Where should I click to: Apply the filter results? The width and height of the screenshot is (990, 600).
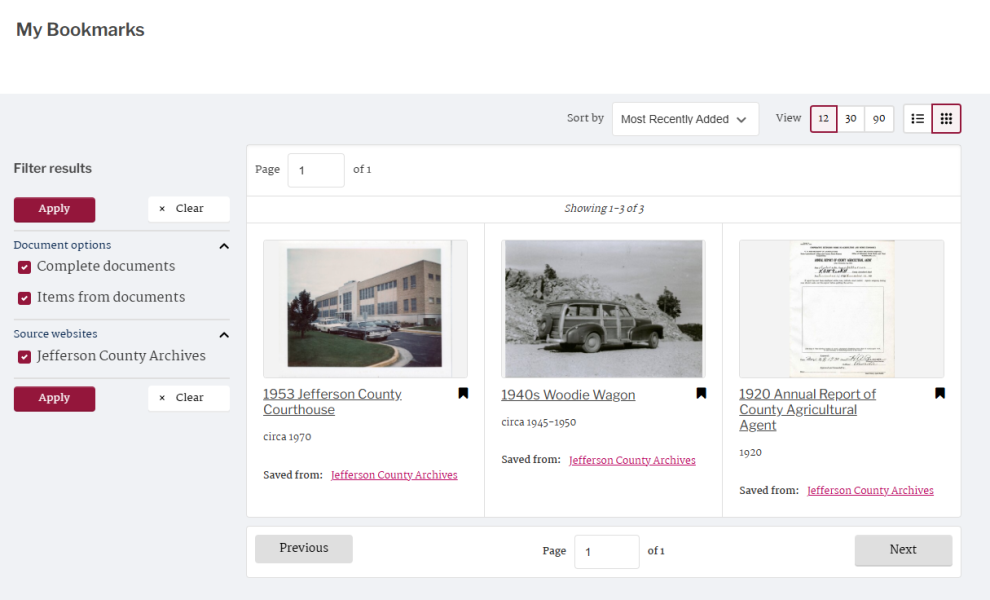click(54, 209)
